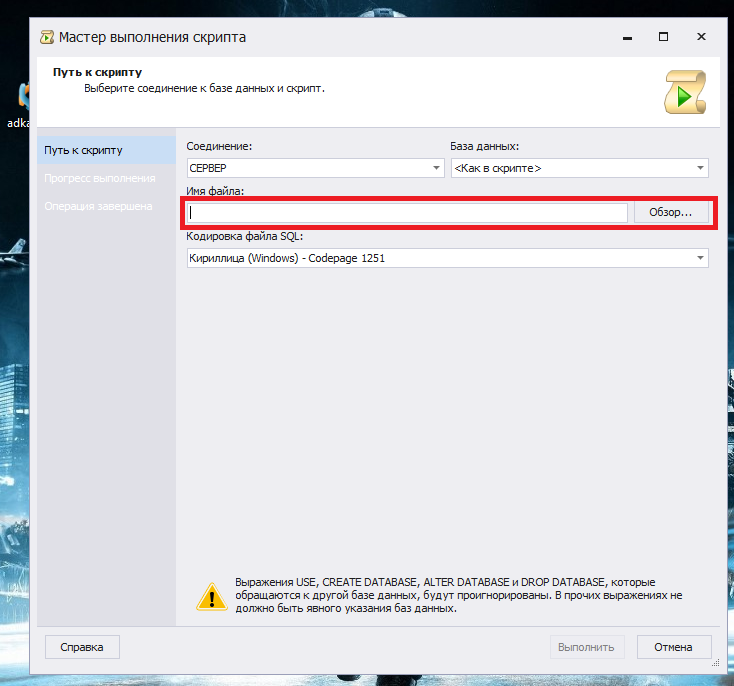Click the Обзор... browse button

(x=670, y=213)
